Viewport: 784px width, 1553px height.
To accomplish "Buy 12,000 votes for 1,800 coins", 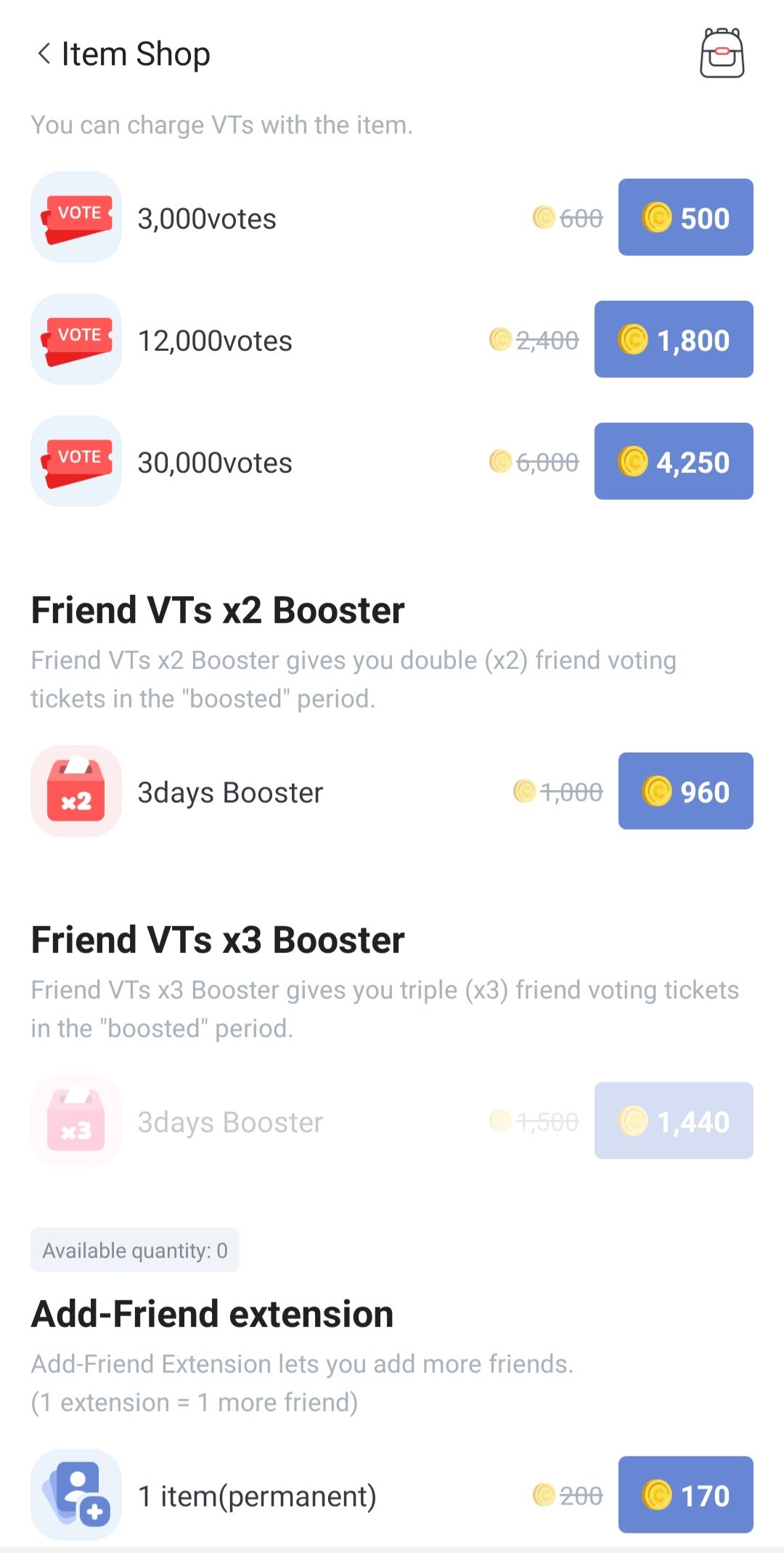I will click(x=674, y=339).
